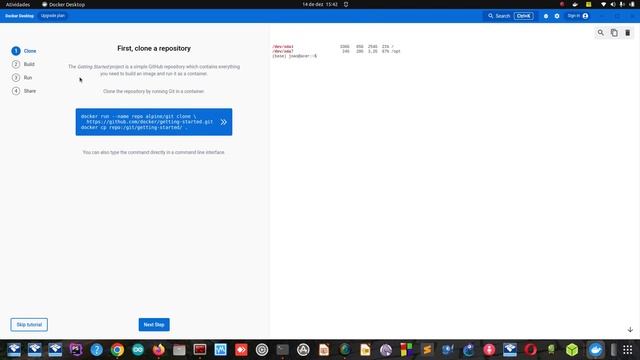Viewport: 640px width, 360px height.
Task: Launch Firefox from the dock
Action: [158, 350]
